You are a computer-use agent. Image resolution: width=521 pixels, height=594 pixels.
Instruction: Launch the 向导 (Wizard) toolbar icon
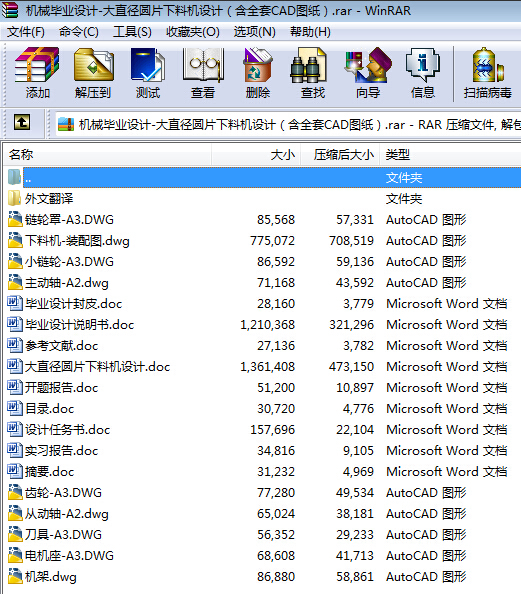click(x=368, y=64)
